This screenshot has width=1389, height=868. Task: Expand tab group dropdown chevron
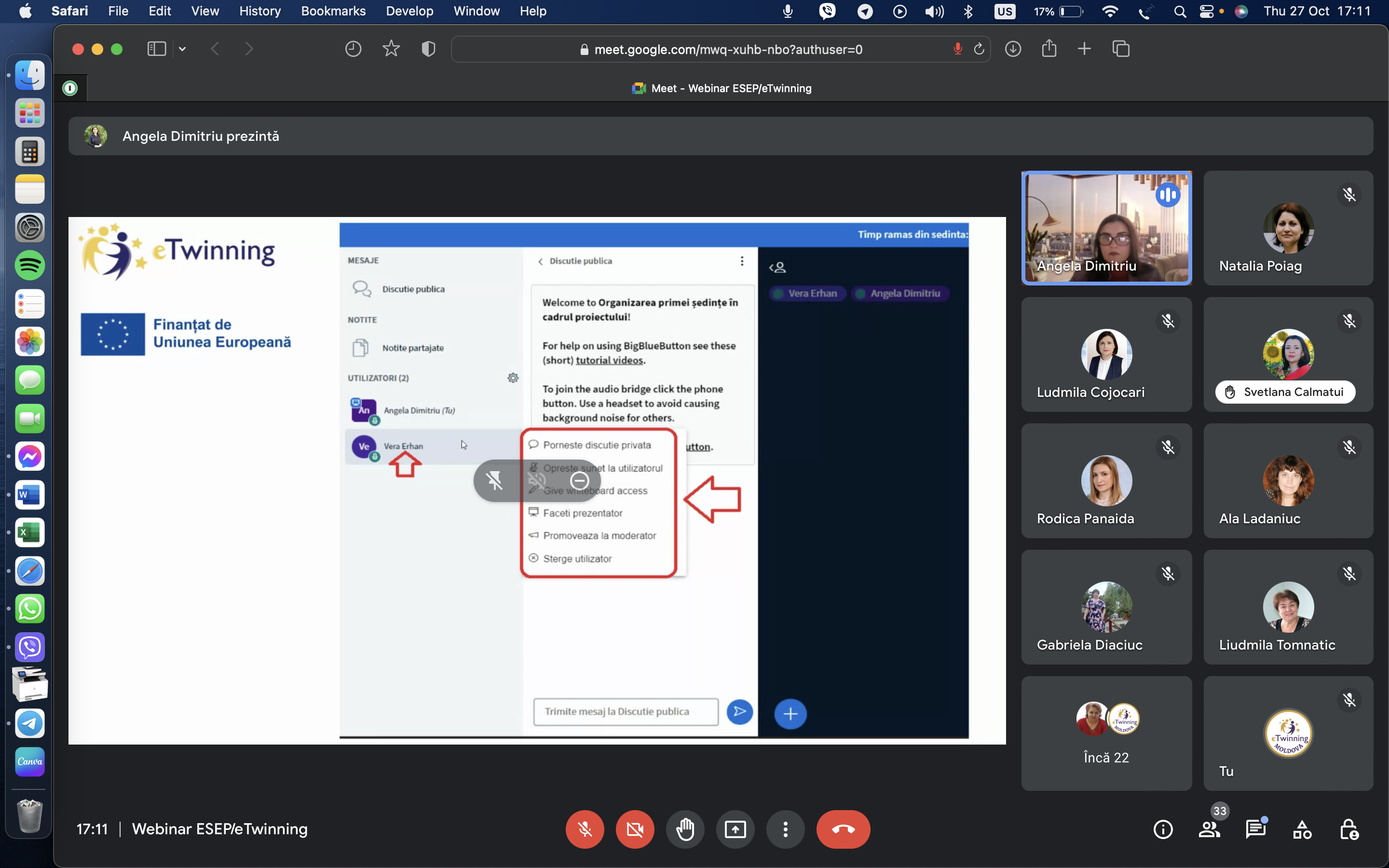pos(182,49)
